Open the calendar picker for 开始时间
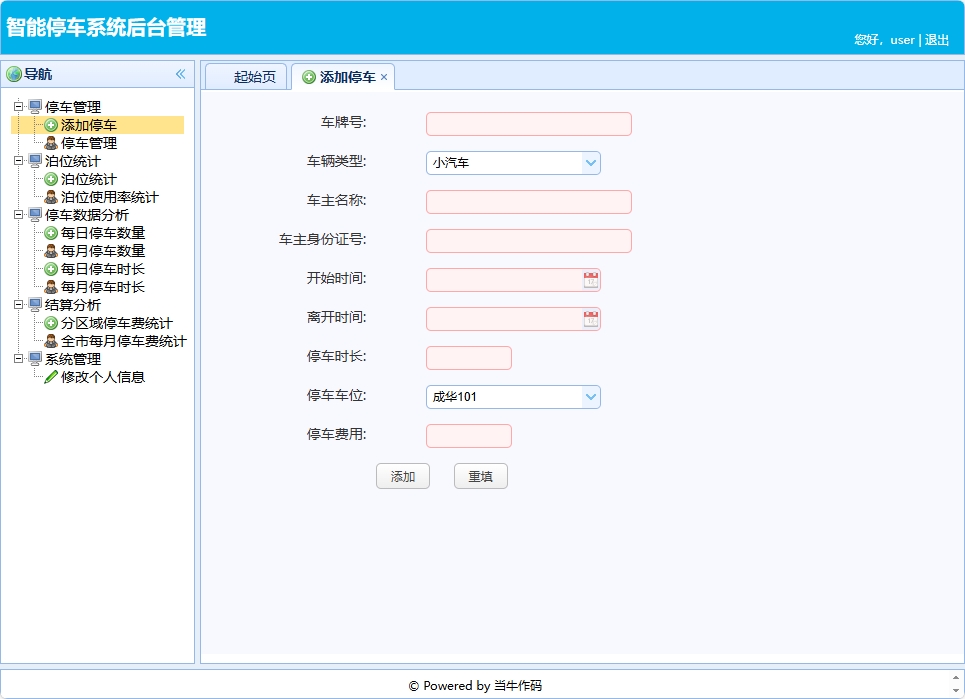This screenshot has height=699, width=965. [x=591, y=279]
